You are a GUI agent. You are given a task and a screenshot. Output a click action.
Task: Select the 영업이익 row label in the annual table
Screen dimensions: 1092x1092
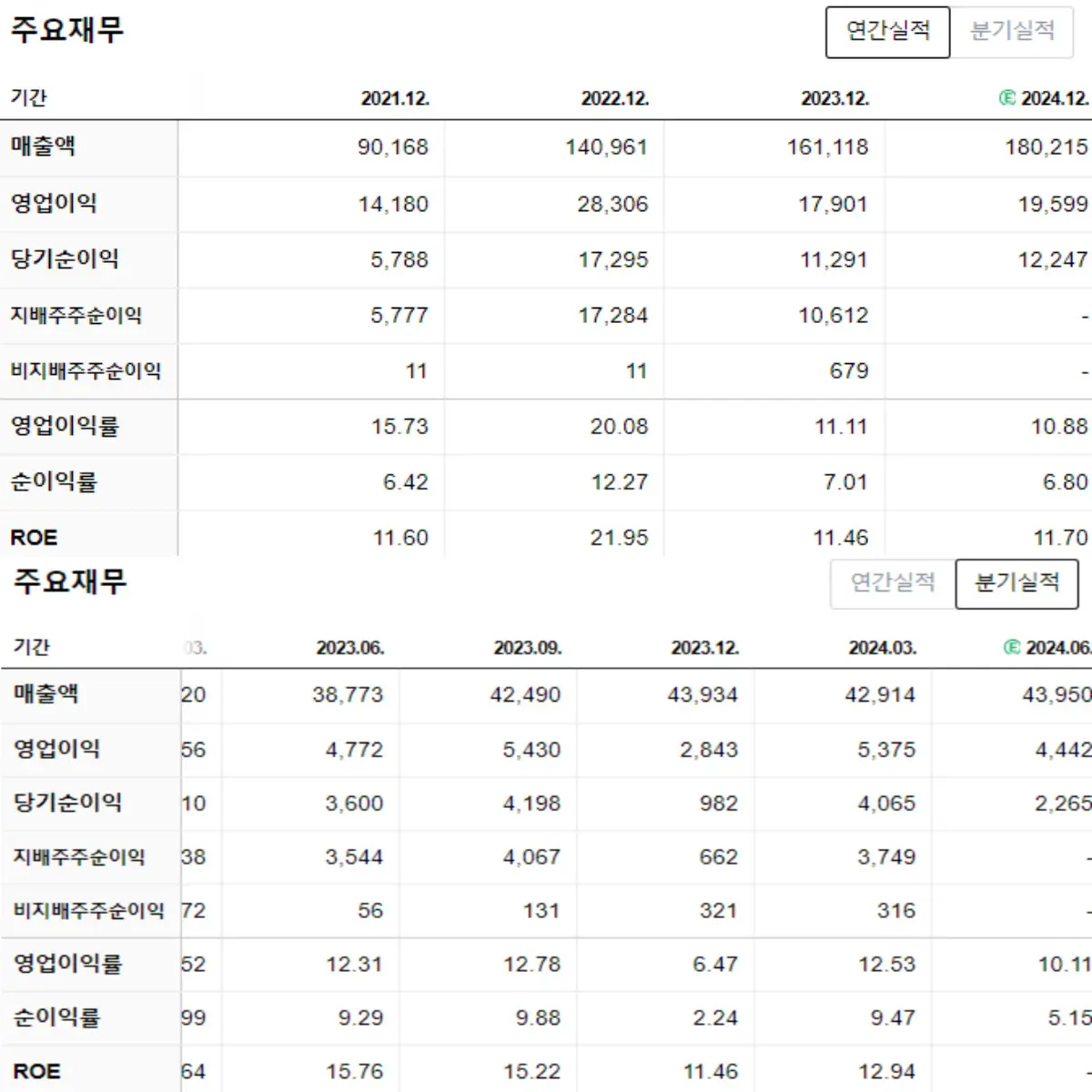[54, 203]
